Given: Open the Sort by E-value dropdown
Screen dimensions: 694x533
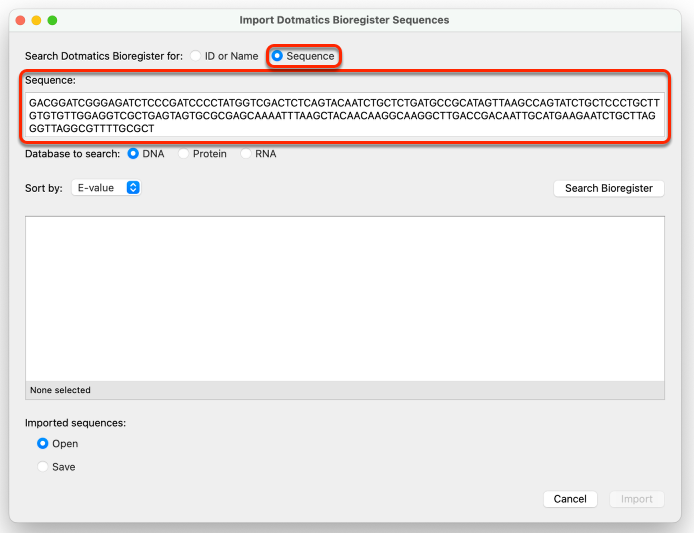Looking at the screenshot, I should click(106, 188).
